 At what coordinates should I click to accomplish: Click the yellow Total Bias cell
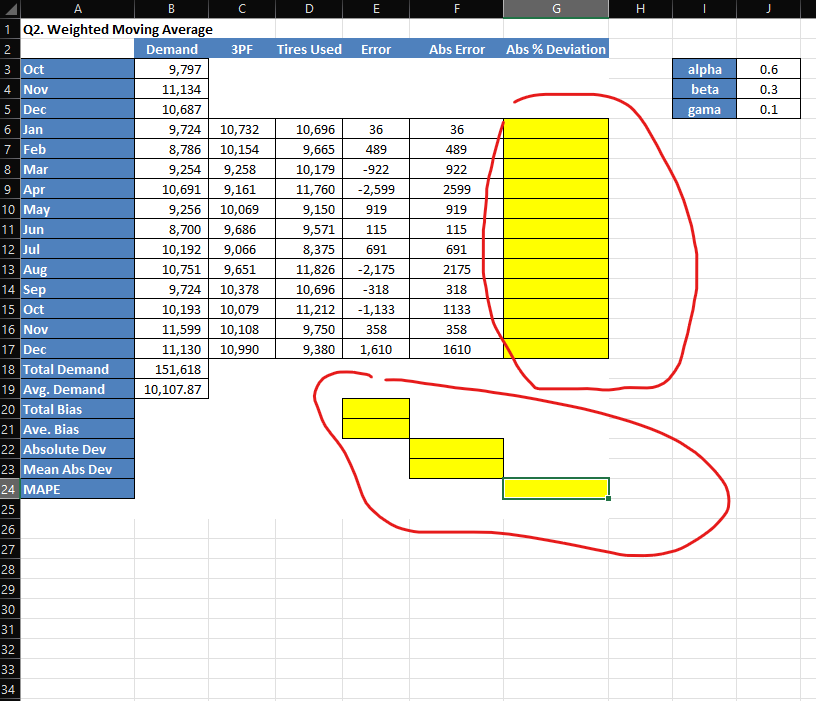[x=376, y=409]
